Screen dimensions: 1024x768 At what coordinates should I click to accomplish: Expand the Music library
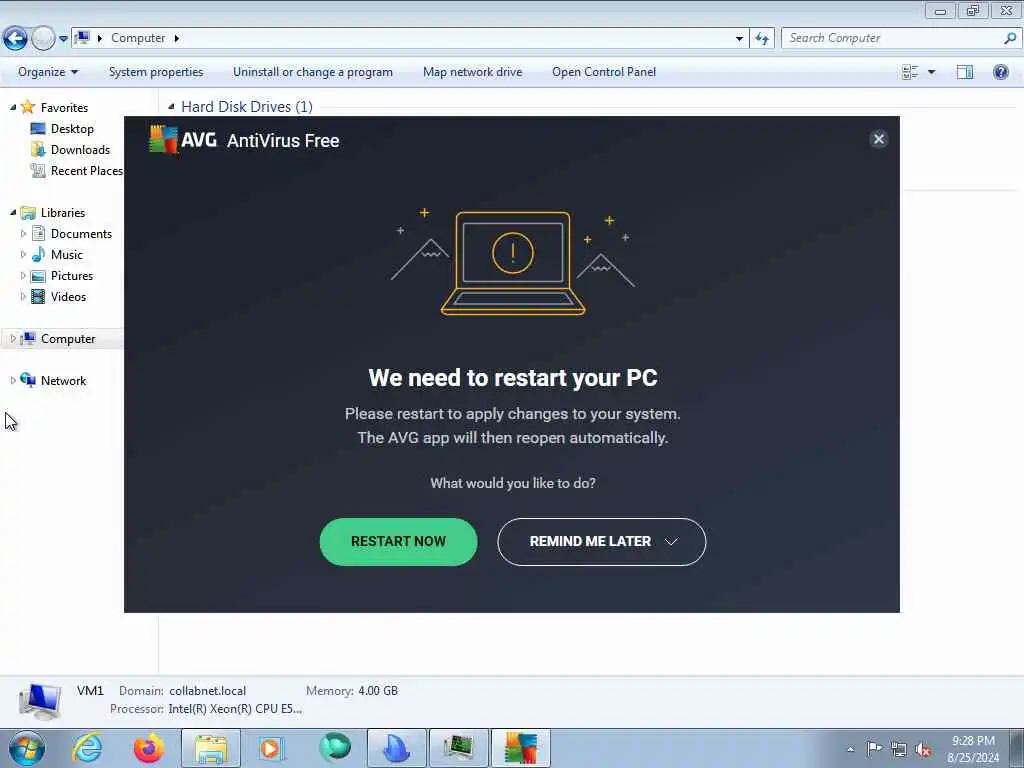(x=24, y=255)
